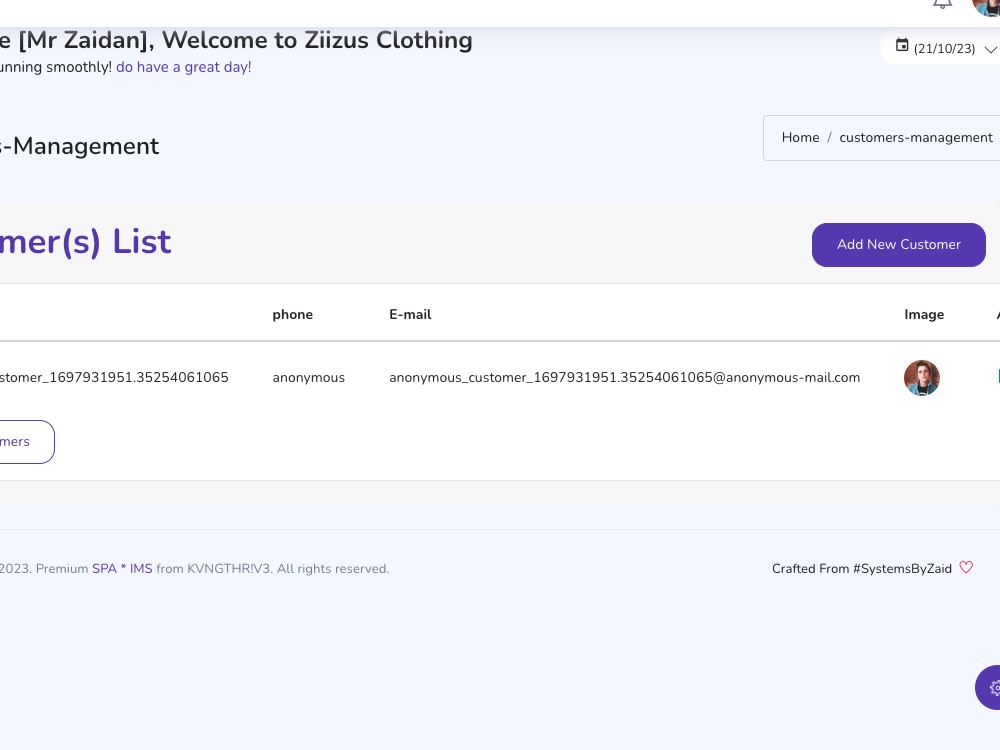Viewport: 1000px width, 750px height.
Task: Open the floating settings gear button
Action: pos(989,688)
